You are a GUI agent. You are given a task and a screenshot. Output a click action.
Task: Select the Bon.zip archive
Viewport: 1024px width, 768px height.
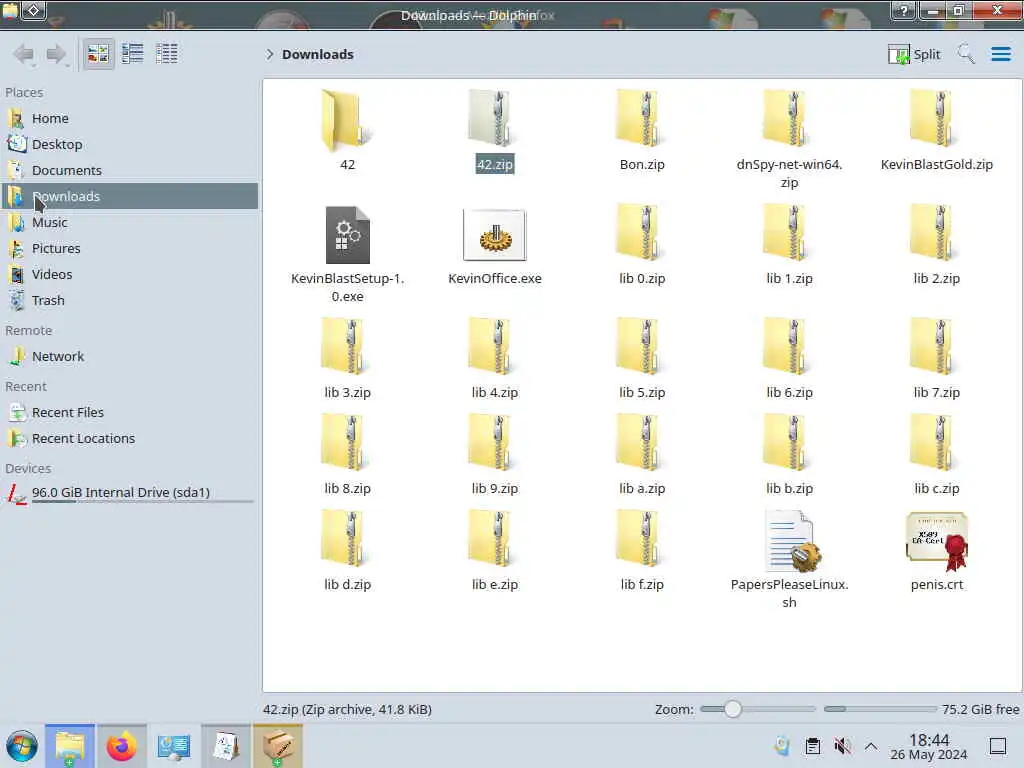point(642,131)
